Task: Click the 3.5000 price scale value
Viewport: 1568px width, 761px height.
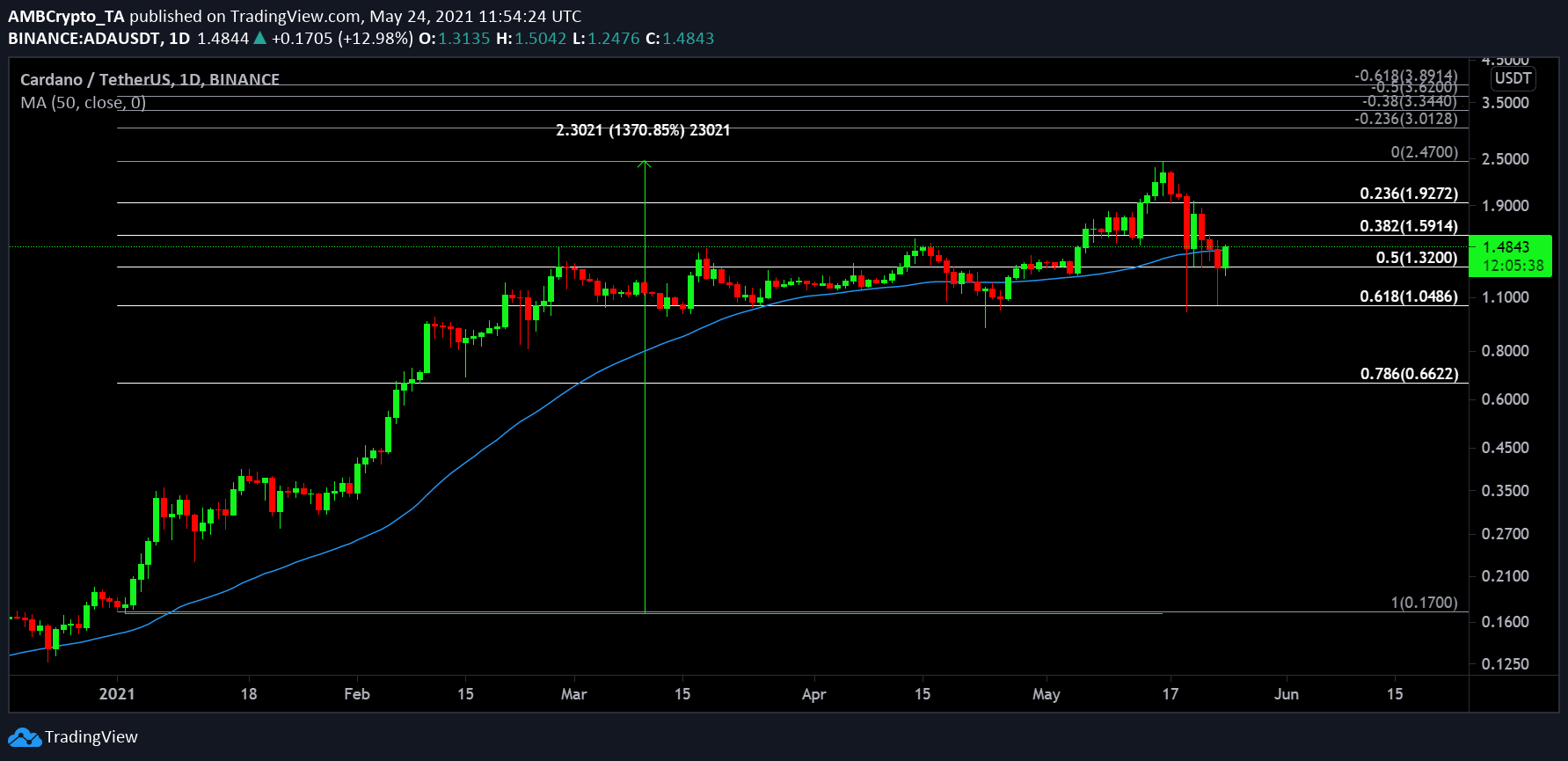Action: [1506, 103]
